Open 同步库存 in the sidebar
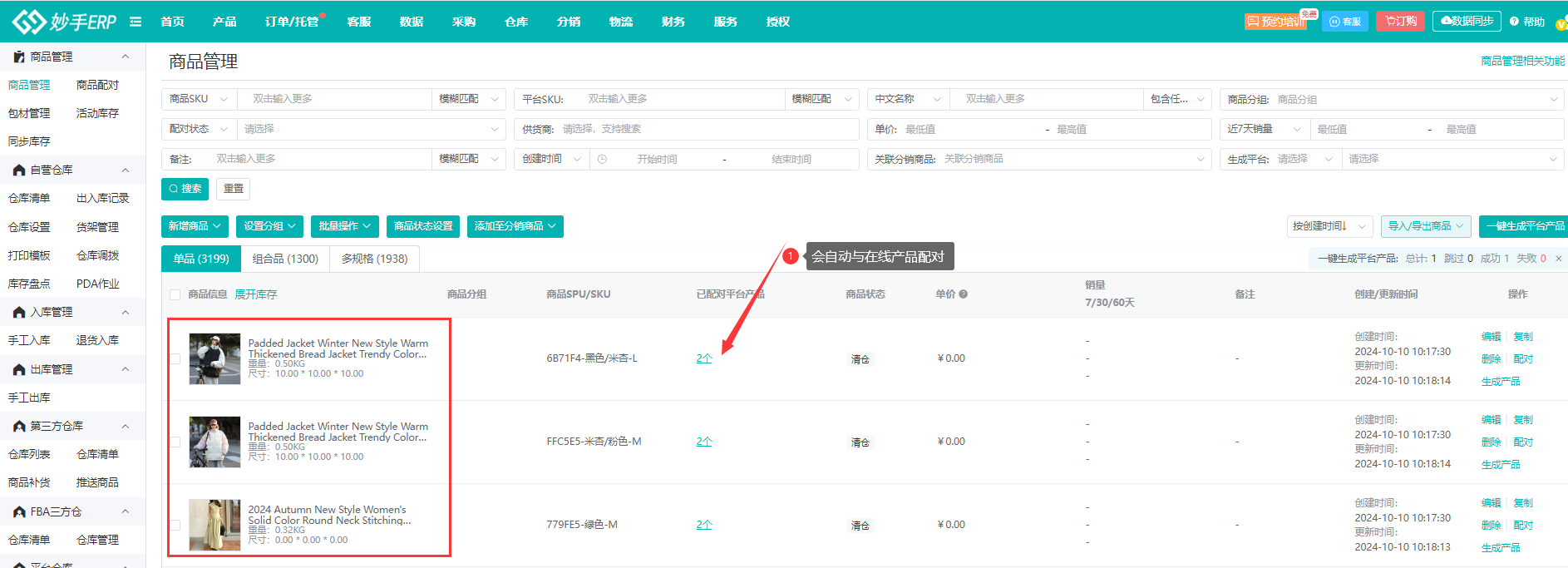 point(29,141)
